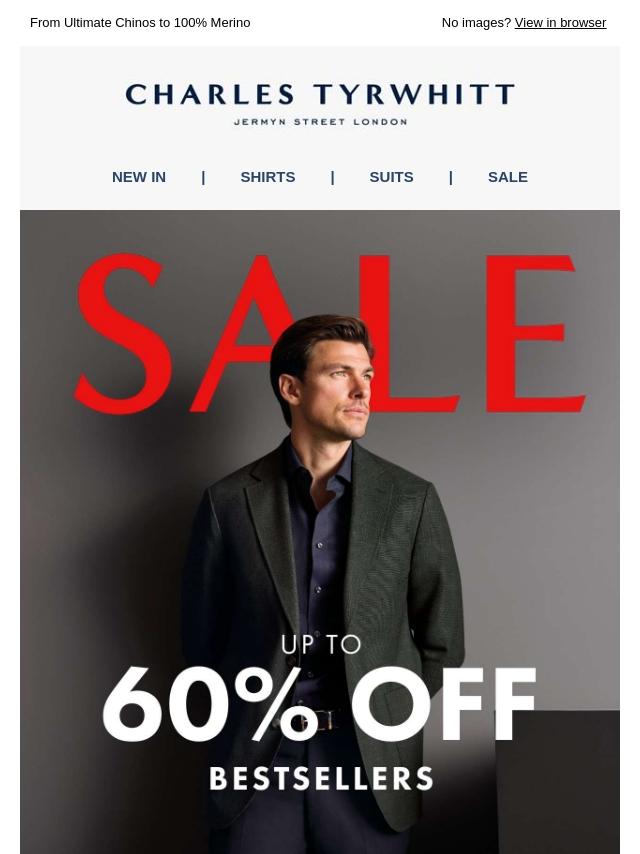Select the SUITS navigation link
This screenshot has width=640, height=854.
coord(391,177)
